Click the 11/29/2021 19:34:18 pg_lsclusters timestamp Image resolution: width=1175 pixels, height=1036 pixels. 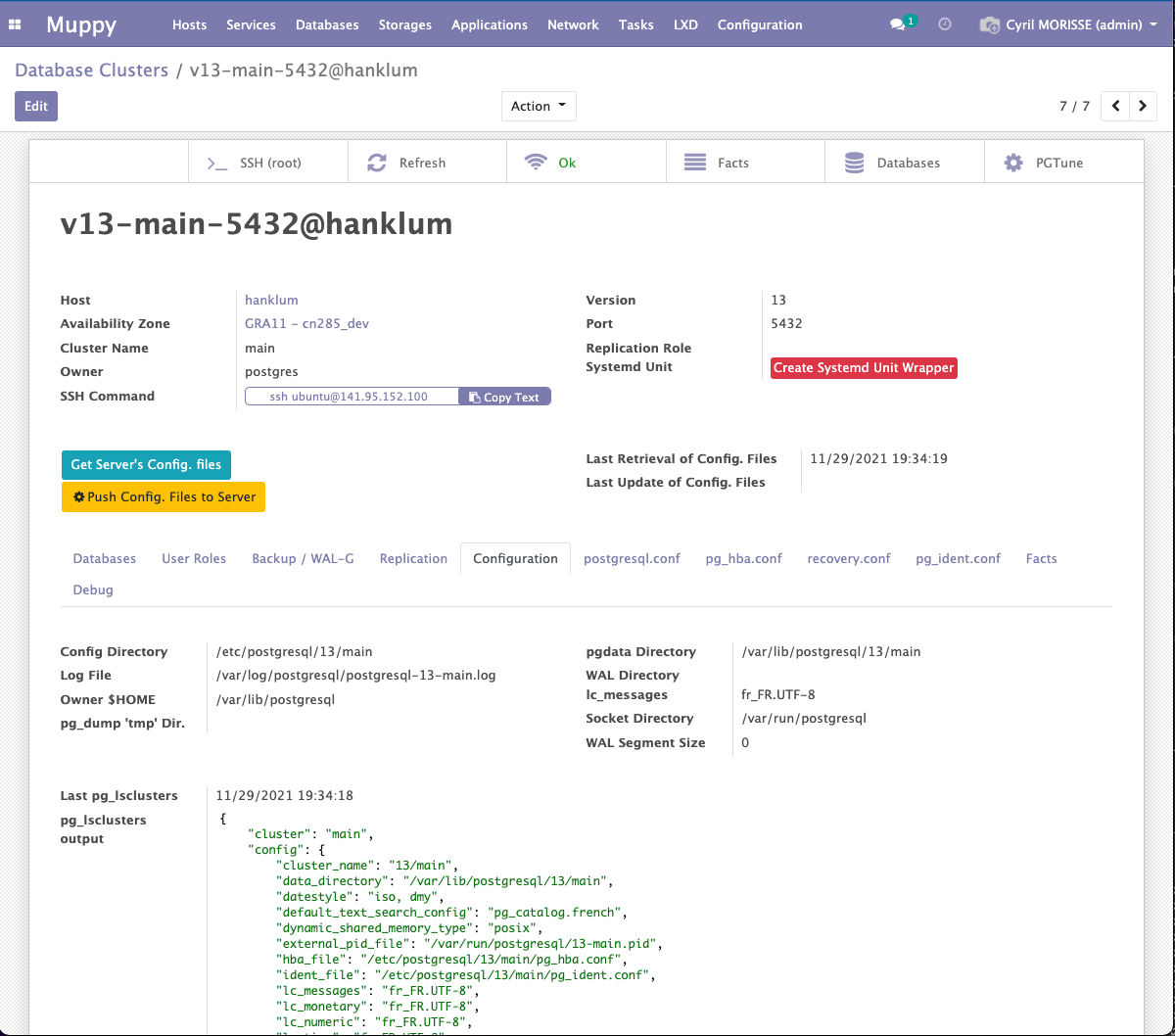(x=285, y=796)
